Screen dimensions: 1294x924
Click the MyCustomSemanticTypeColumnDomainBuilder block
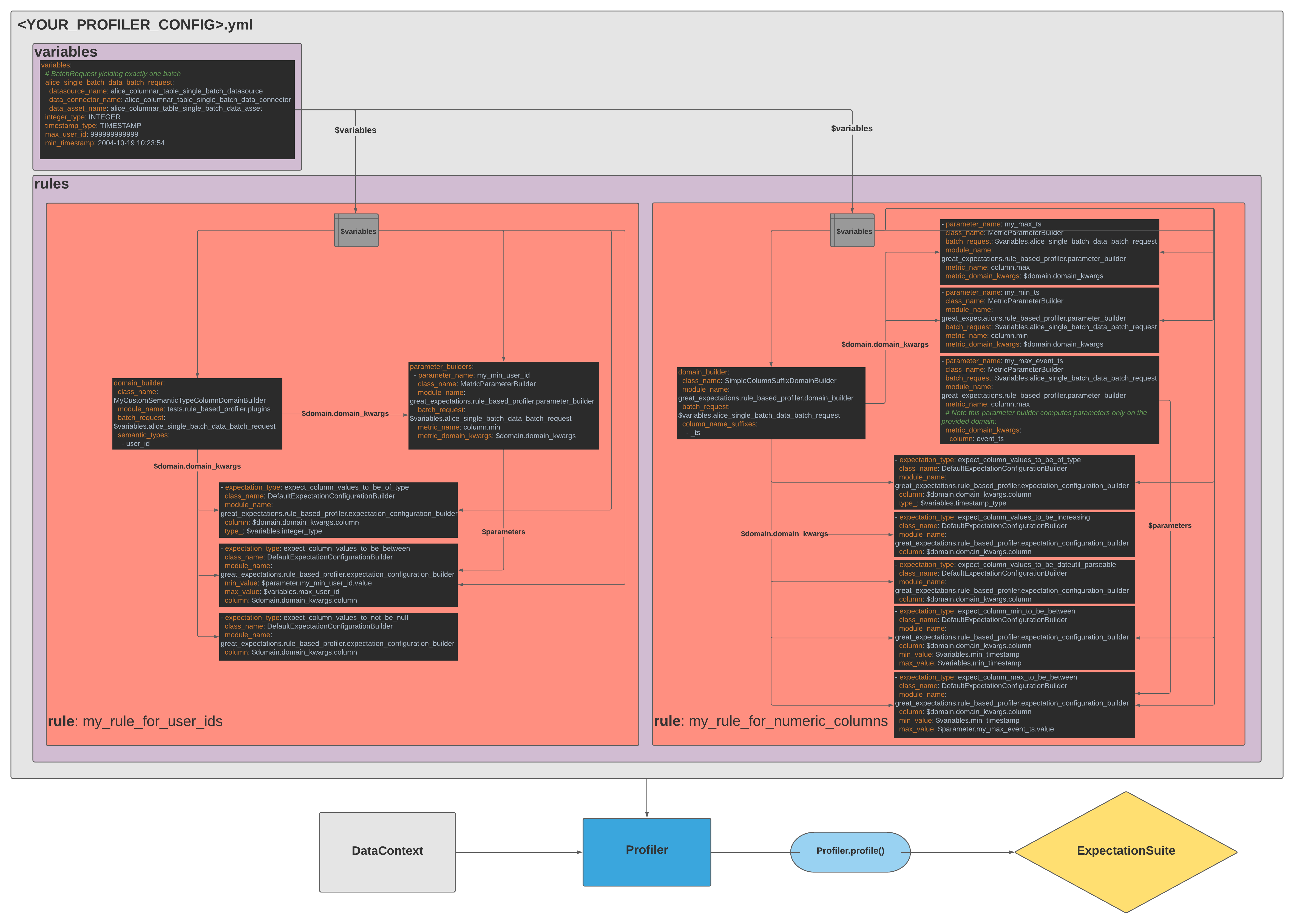point(197,413)
